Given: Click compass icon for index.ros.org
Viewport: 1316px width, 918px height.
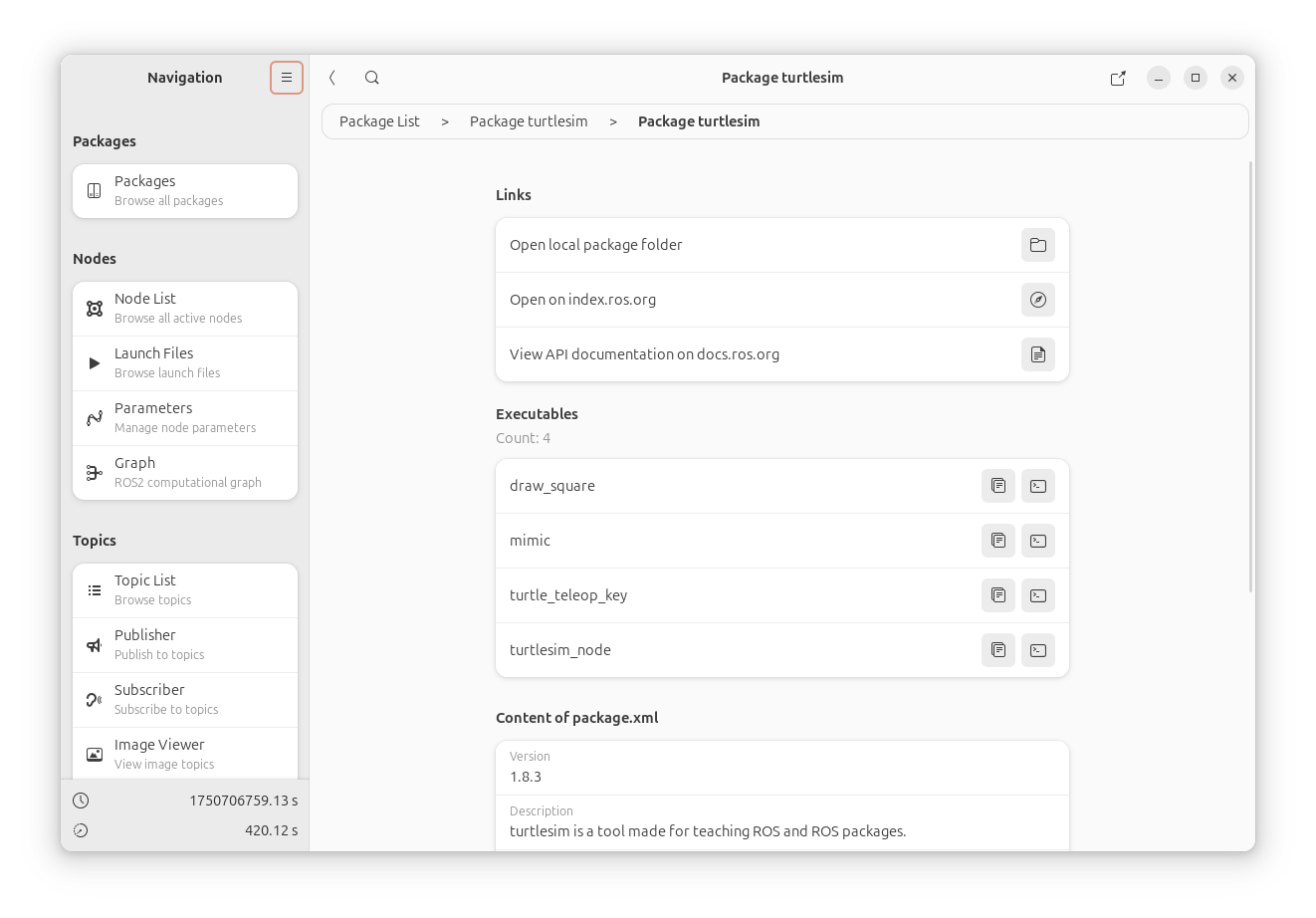Looking at the screenshot, I should 1038,300.
